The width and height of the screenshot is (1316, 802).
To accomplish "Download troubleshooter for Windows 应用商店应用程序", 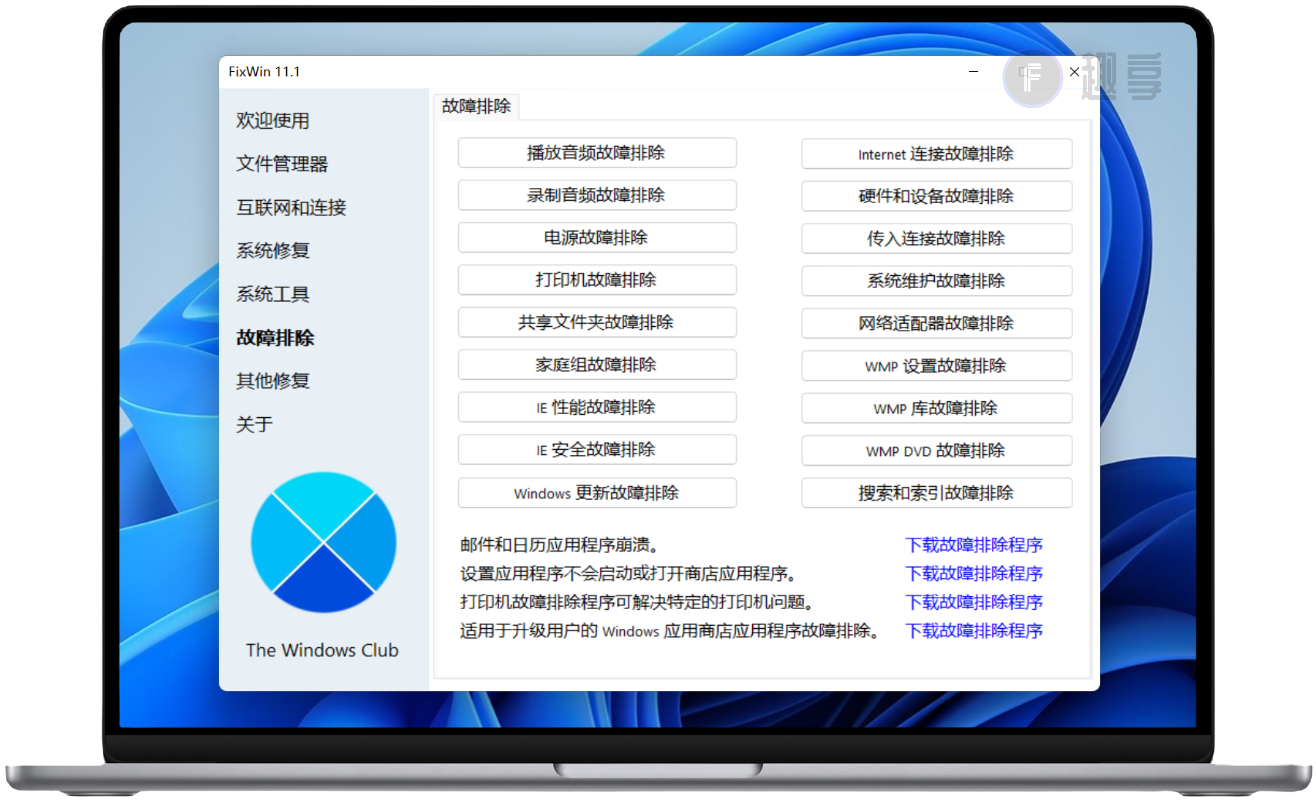I will tap(974, 631).
